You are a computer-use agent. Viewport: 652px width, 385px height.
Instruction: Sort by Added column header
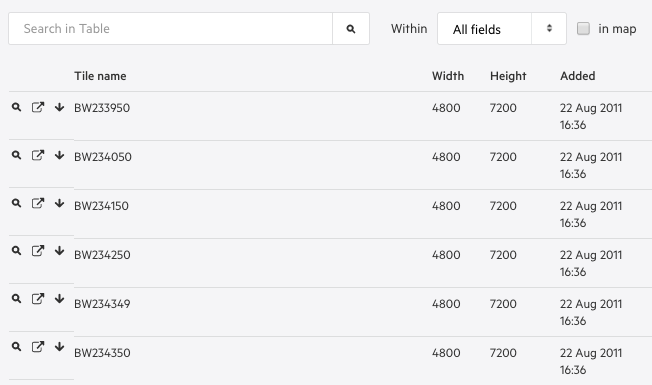pyautogui.click(x=578, y=76)
